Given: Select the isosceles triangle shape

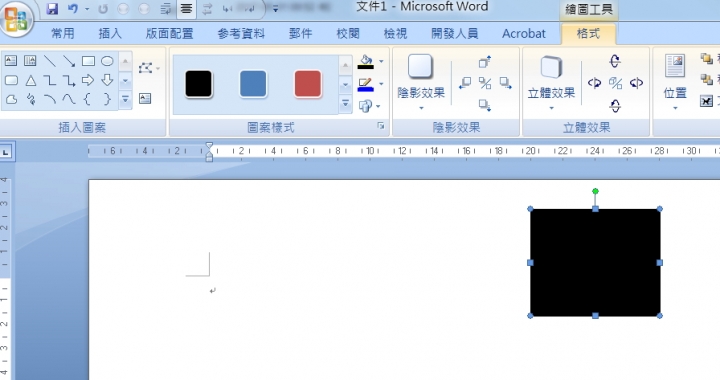Looking at the screenshot, I should pyautogui.click(x=30, y=81).
